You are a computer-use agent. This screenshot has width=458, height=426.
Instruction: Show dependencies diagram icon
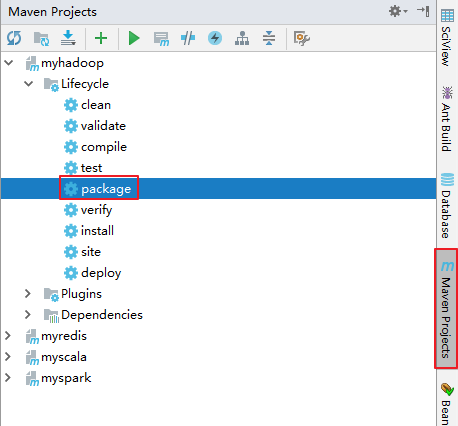[242, 38]
